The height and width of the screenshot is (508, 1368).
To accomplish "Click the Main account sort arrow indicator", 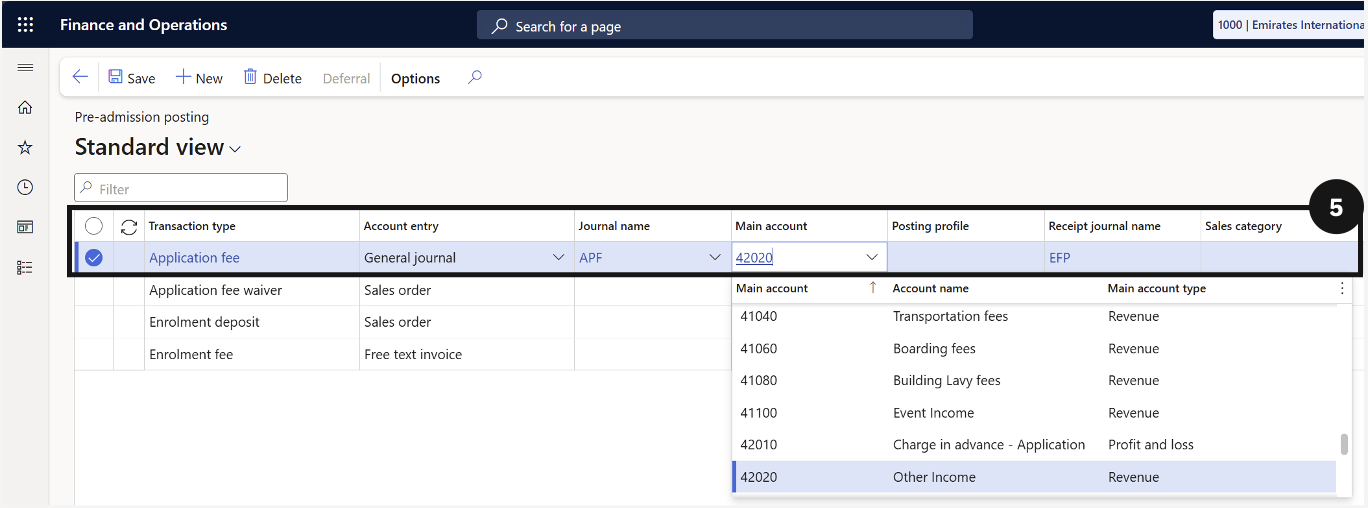I will click(872, 288).
